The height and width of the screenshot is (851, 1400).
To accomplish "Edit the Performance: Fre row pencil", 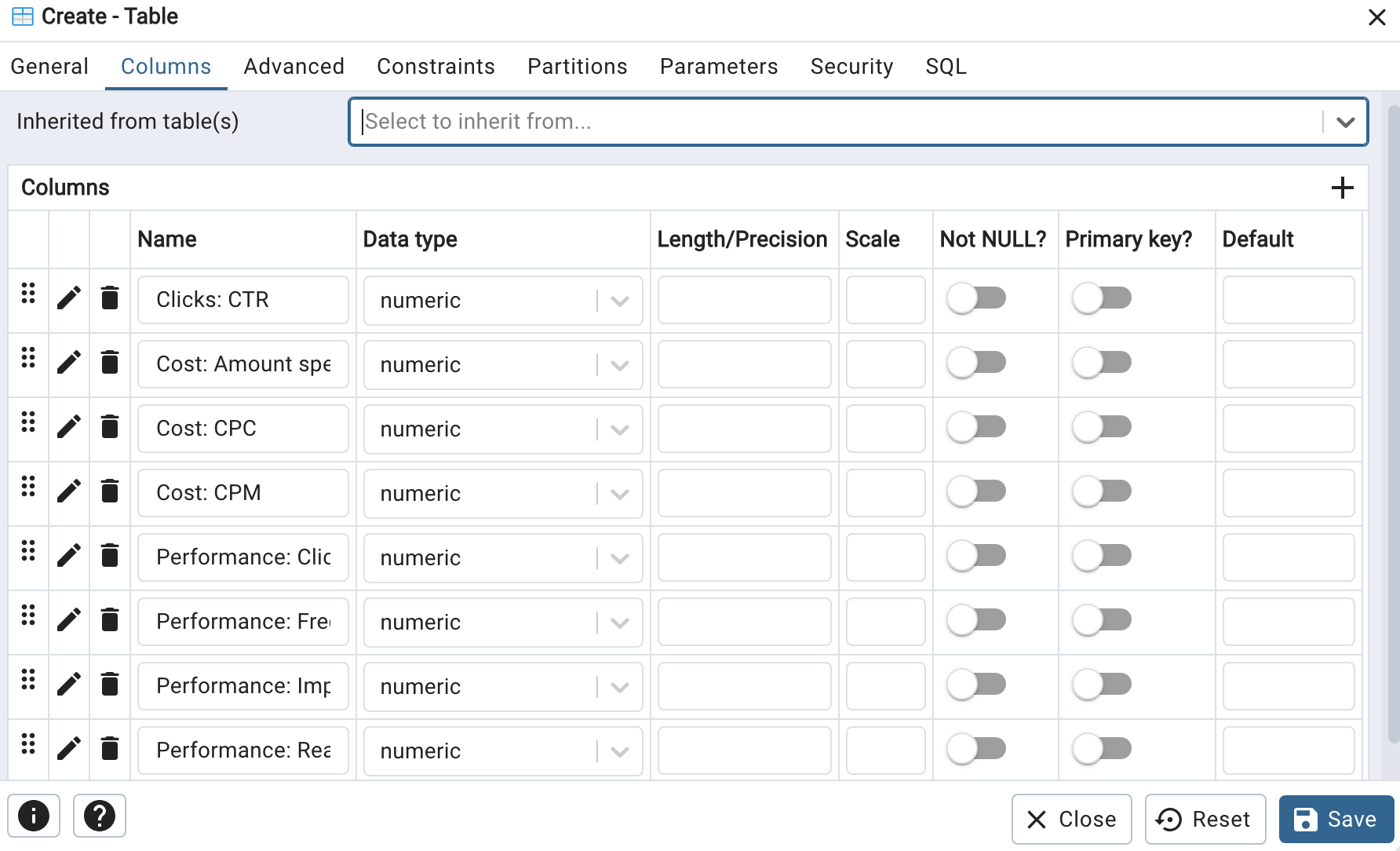I will click(x=69, y=620).
